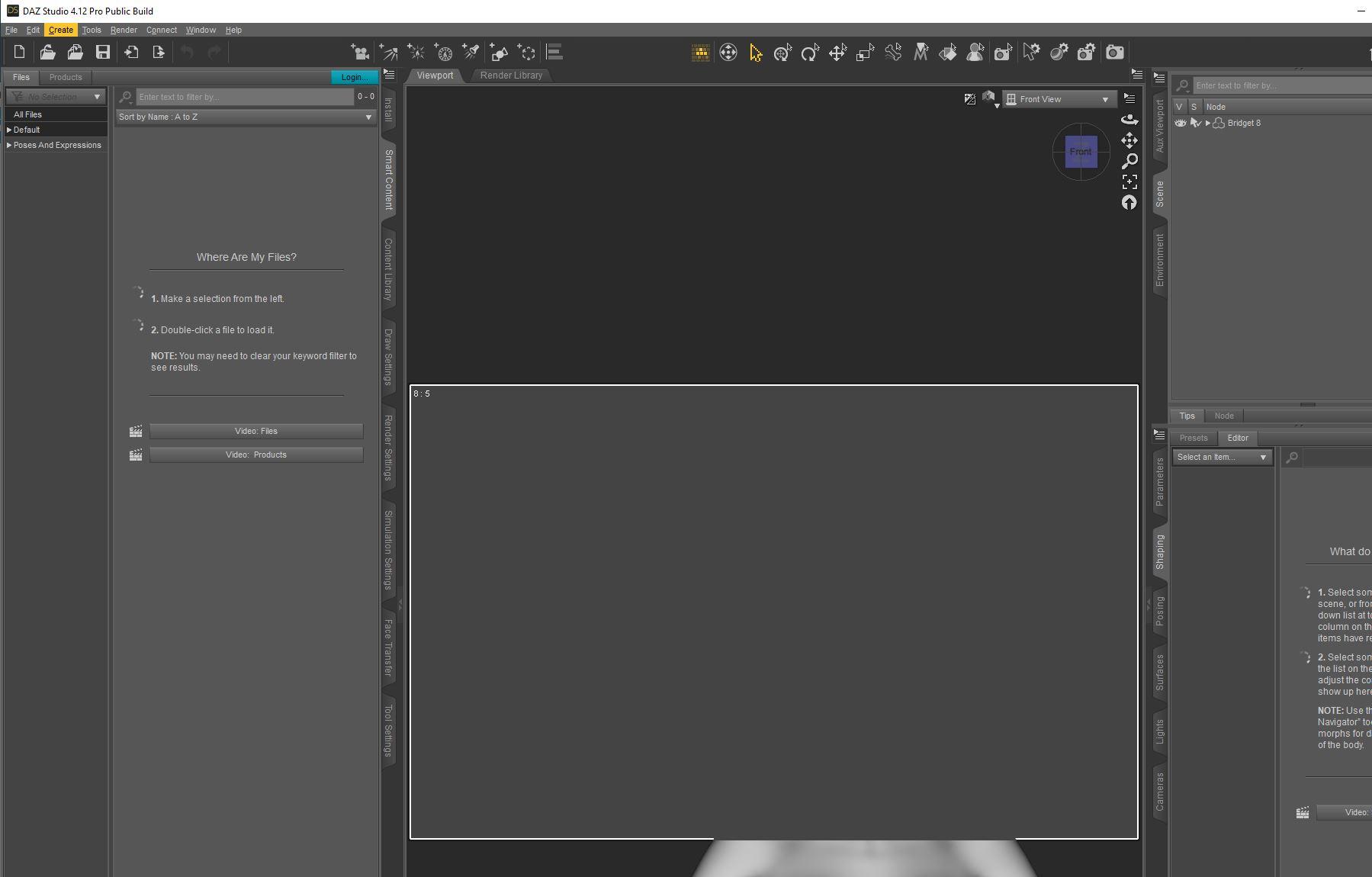Select the Translate tool

pyautogui.click(x=837, y=52)
